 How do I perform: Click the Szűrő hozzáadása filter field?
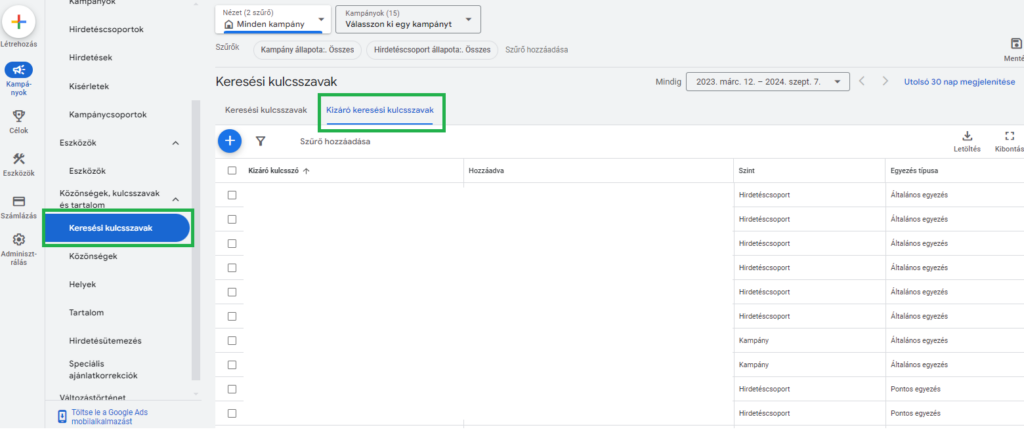coord(335,142)
